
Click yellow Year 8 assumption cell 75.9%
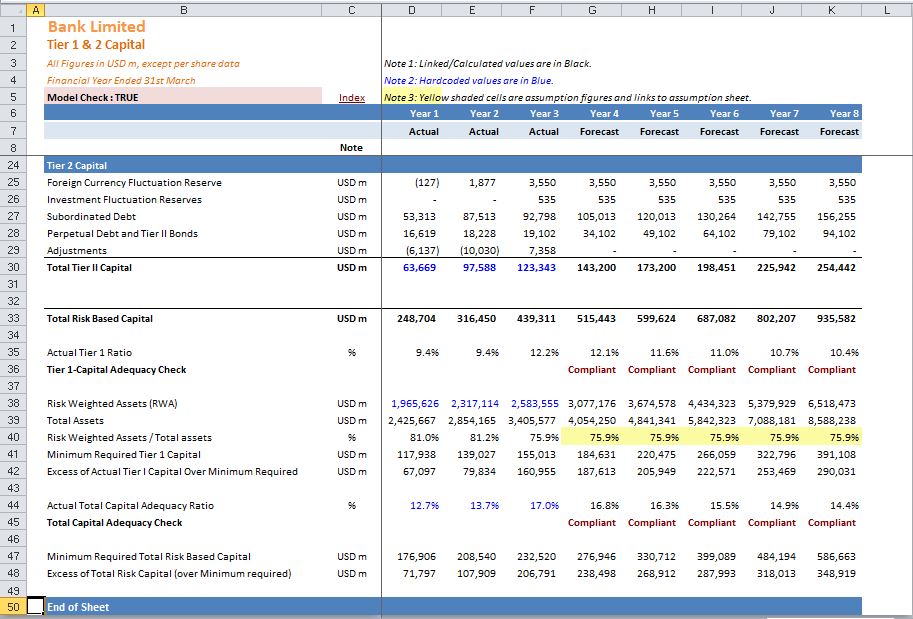[831, 437]
